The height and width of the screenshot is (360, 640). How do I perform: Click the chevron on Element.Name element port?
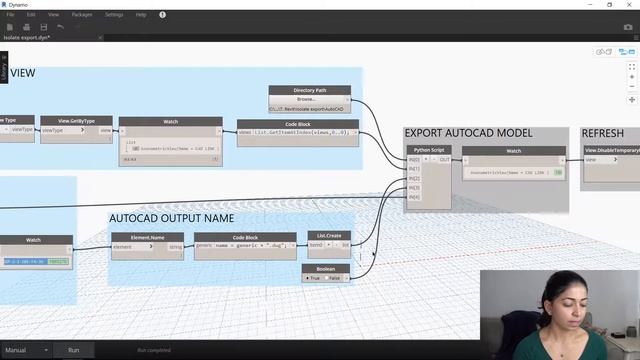coord(151,246)
